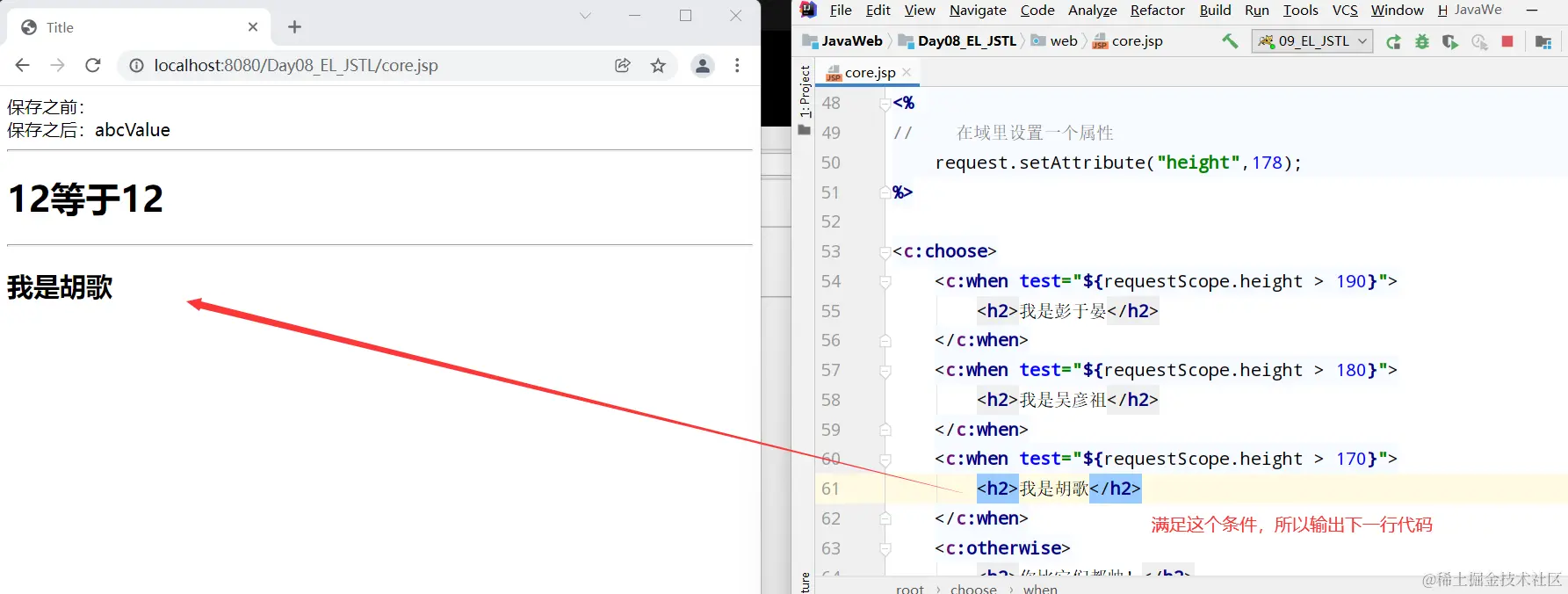Click Day08_EL_JSTL in navigation breadcrumb
The image size is (1568, 594).
(957, 41)
